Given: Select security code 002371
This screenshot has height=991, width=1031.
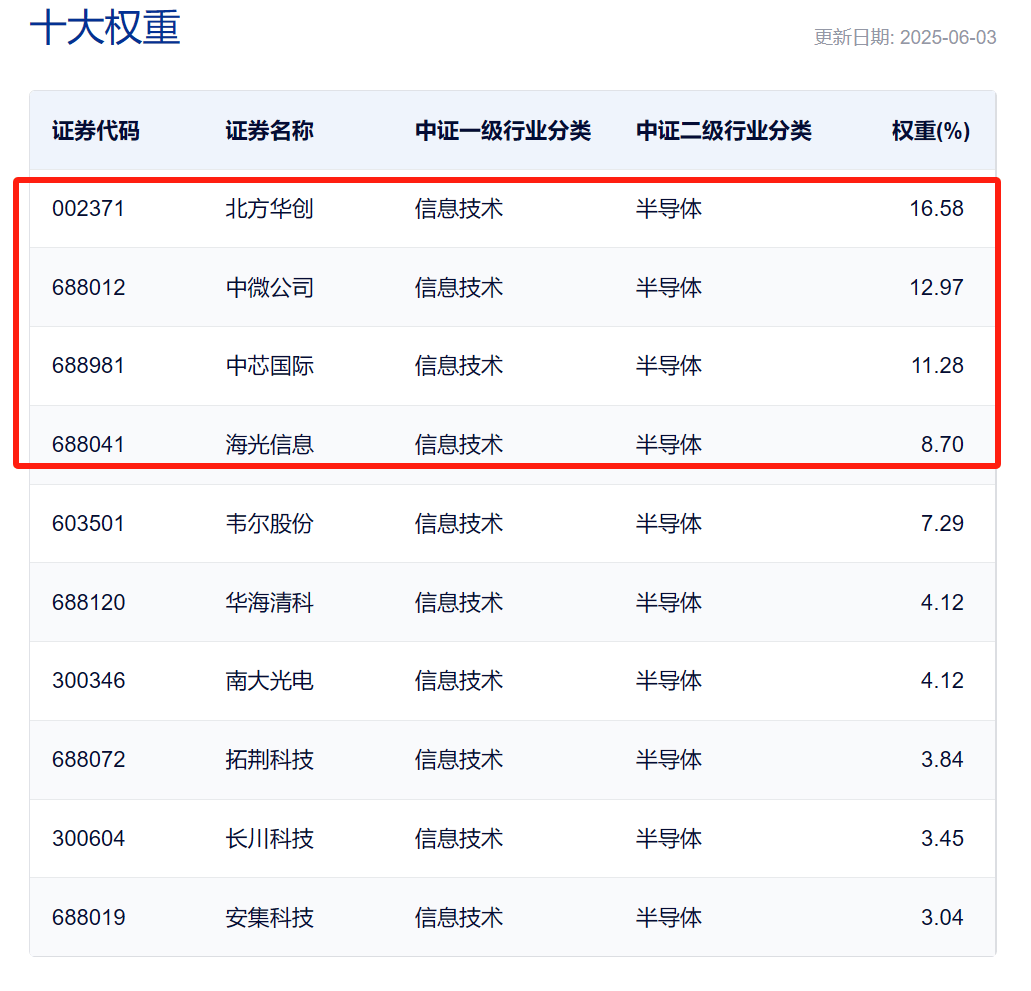Looking at the screenshot, I should [88, 208].
